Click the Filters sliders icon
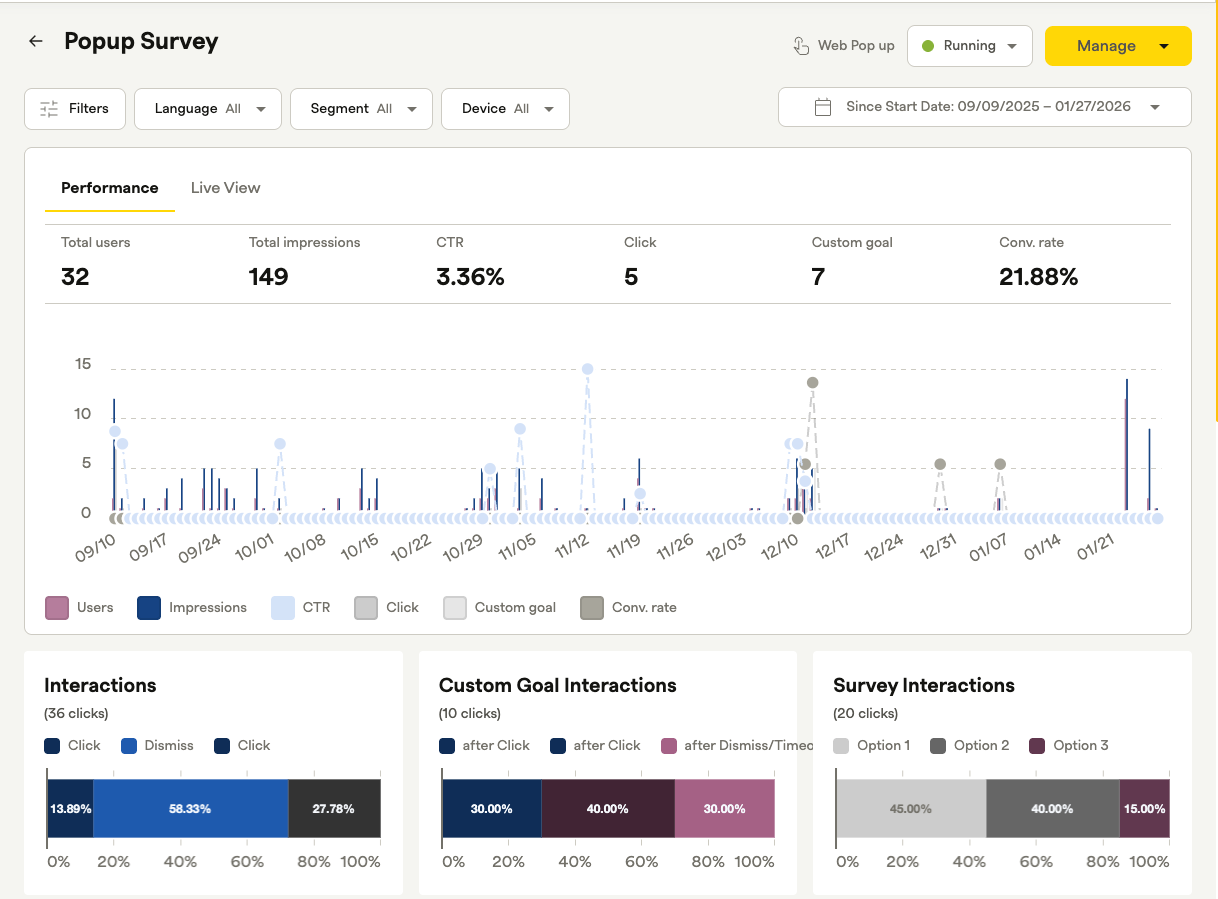This screenshot has height=899, width=1218. [x=49, y=109]
